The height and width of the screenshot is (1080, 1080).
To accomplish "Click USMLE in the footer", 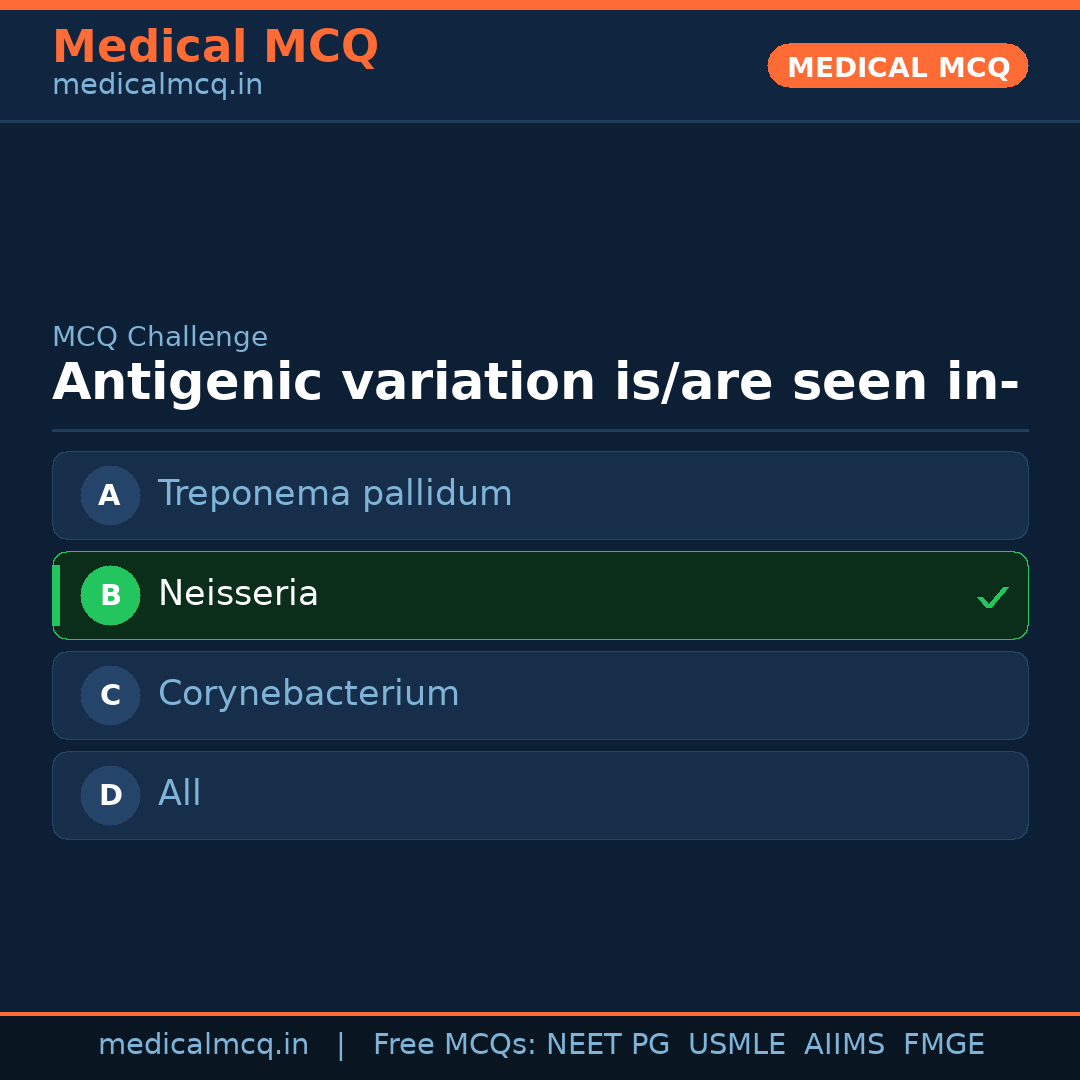I will tap(736, 1045).
